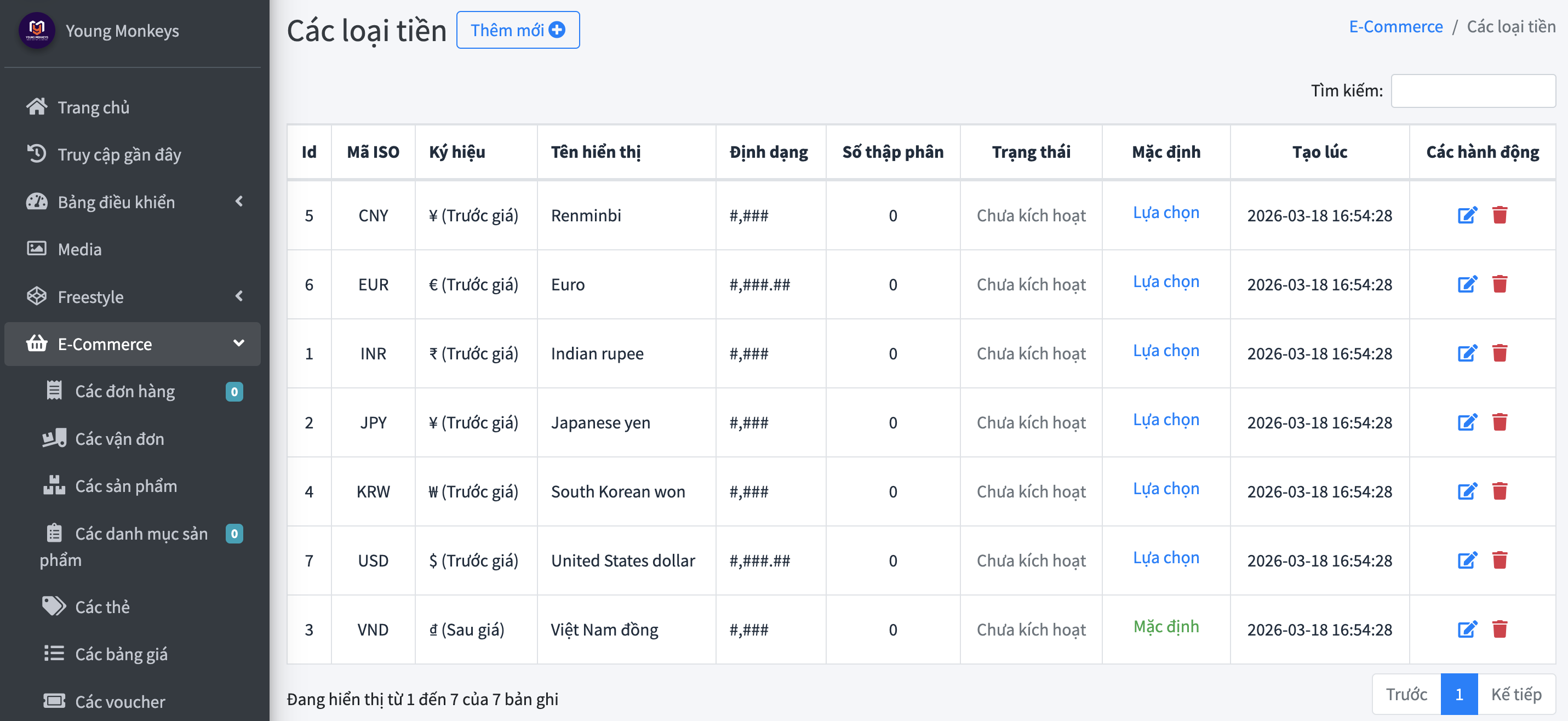This screenshot has width=1568, height=721.
Task: Follow the E-Commerce breadcrumb link
Action: pyautogui.click(x=1396, y=26)
